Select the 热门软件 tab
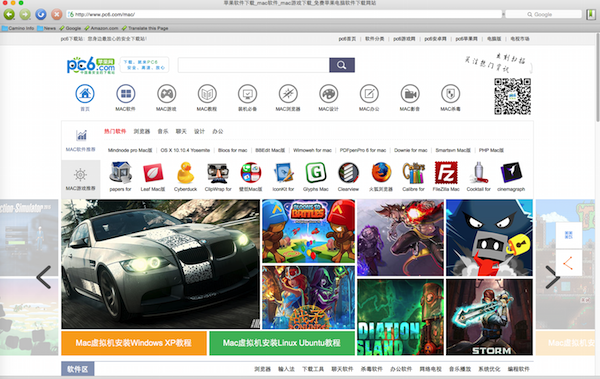 (115, 131)
